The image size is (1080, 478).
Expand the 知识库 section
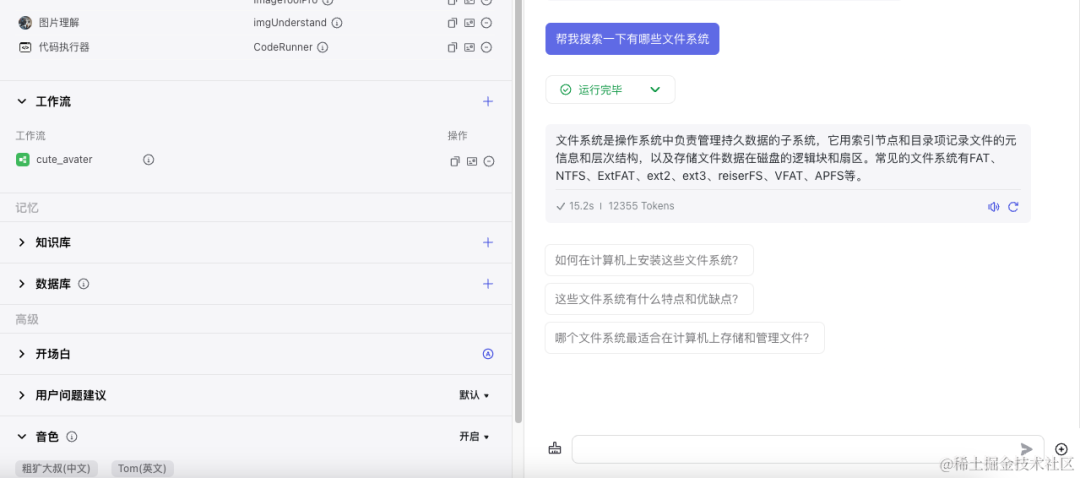[x=21, y=242]
